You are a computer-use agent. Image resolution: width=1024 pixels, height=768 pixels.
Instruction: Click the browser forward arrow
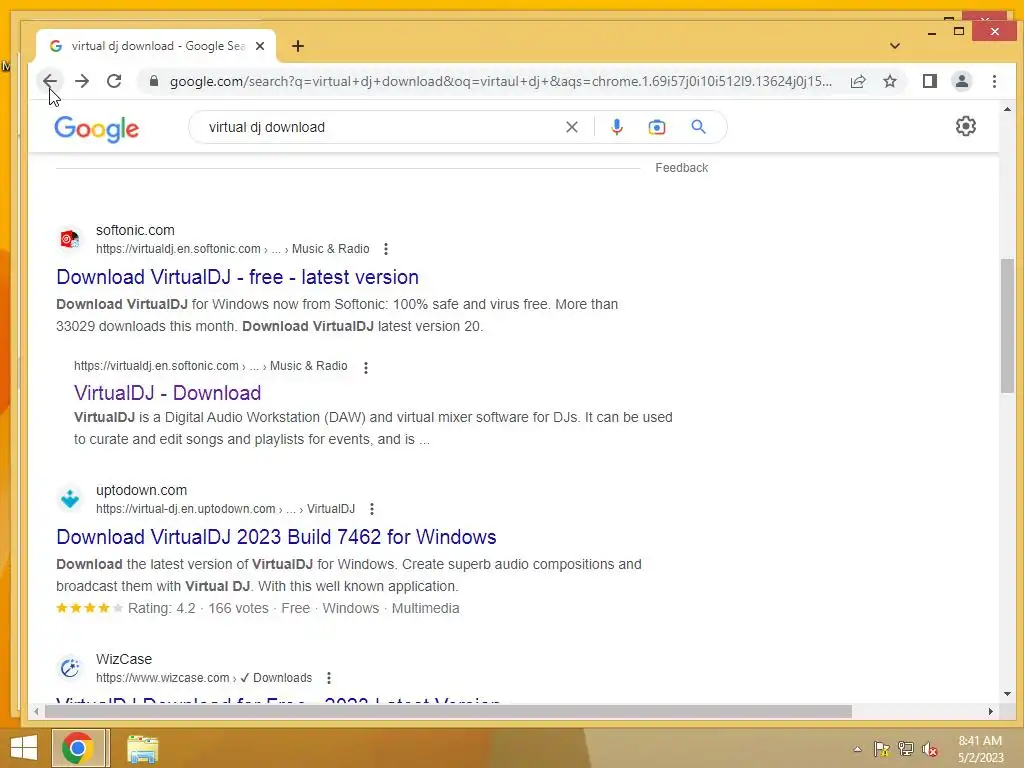pyautogui.click(x=82, y=81)
